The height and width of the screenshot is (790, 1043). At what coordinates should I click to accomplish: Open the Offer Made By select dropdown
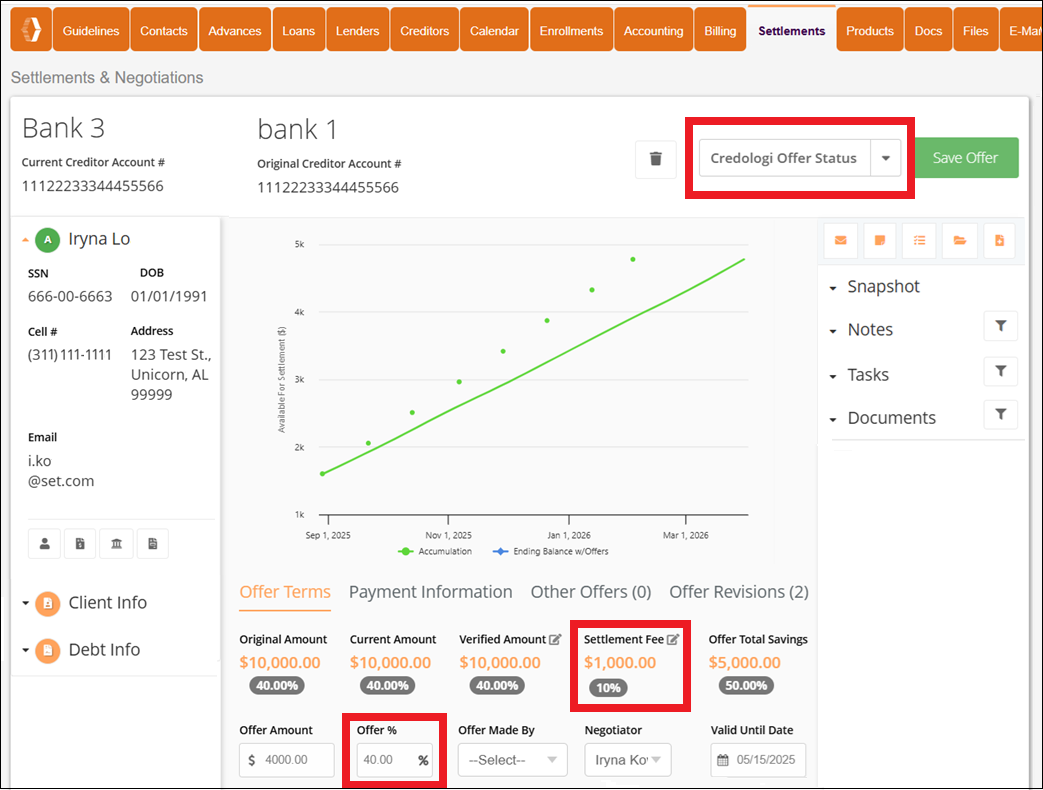[x=512, y=759]
